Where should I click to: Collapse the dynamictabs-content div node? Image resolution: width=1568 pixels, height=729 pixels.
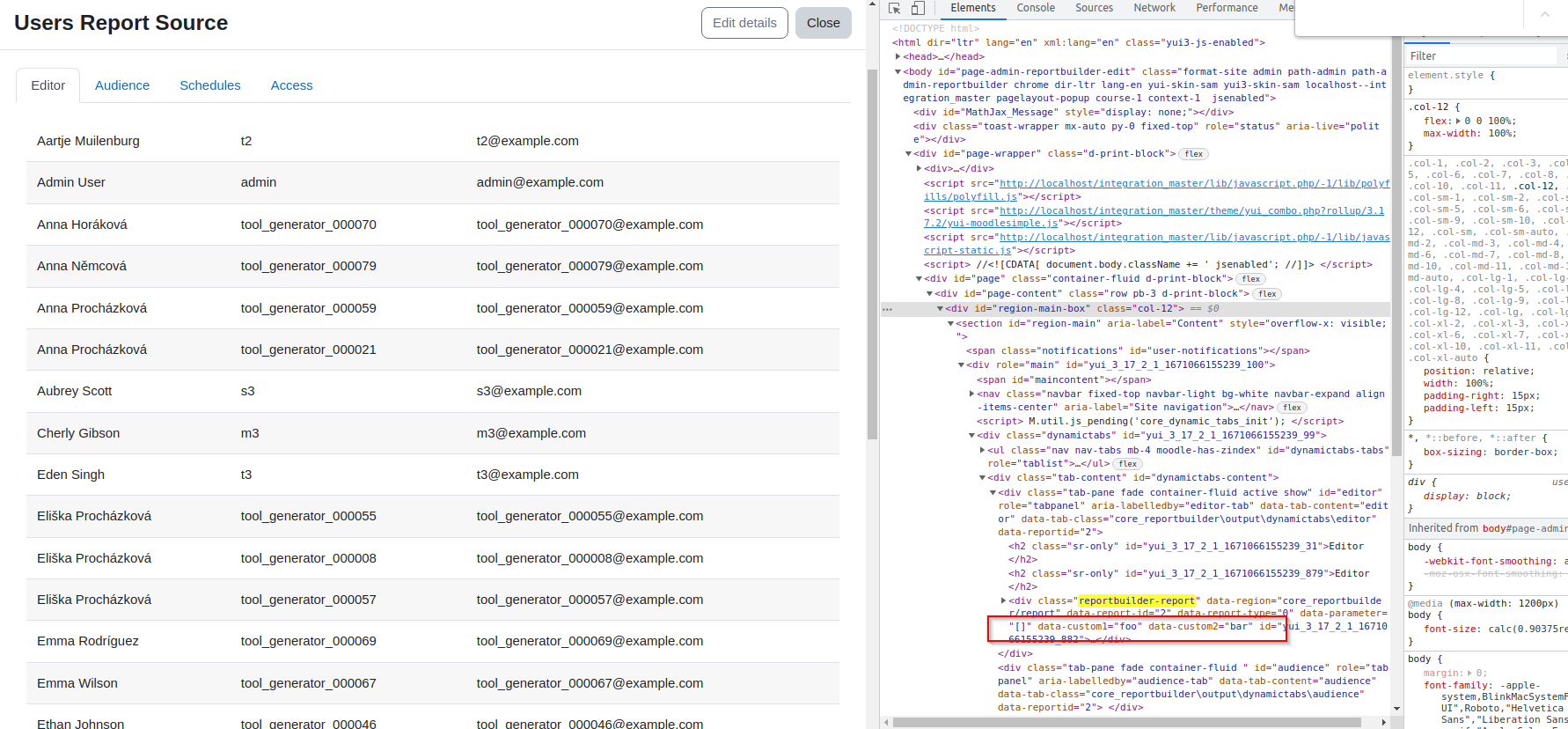(982, 478)
